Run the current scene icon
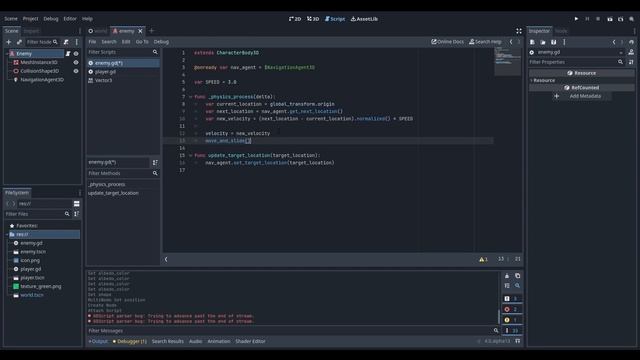Screen dimensions: 640x360 tap(610, 19)
